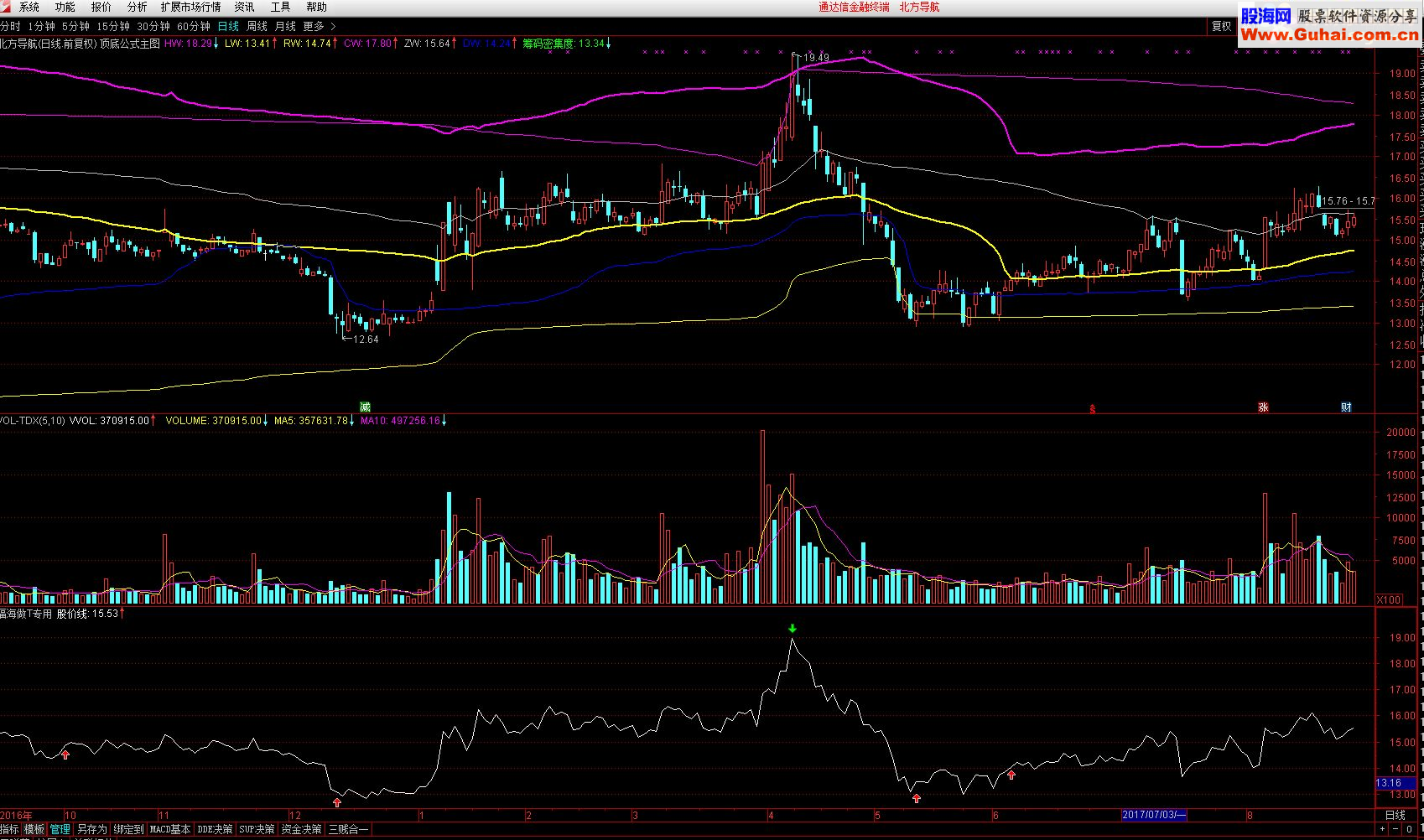Viewport: 1424px width, 840px height.
Task: Click the red buy arrow near October
Action: coord(65,754)
